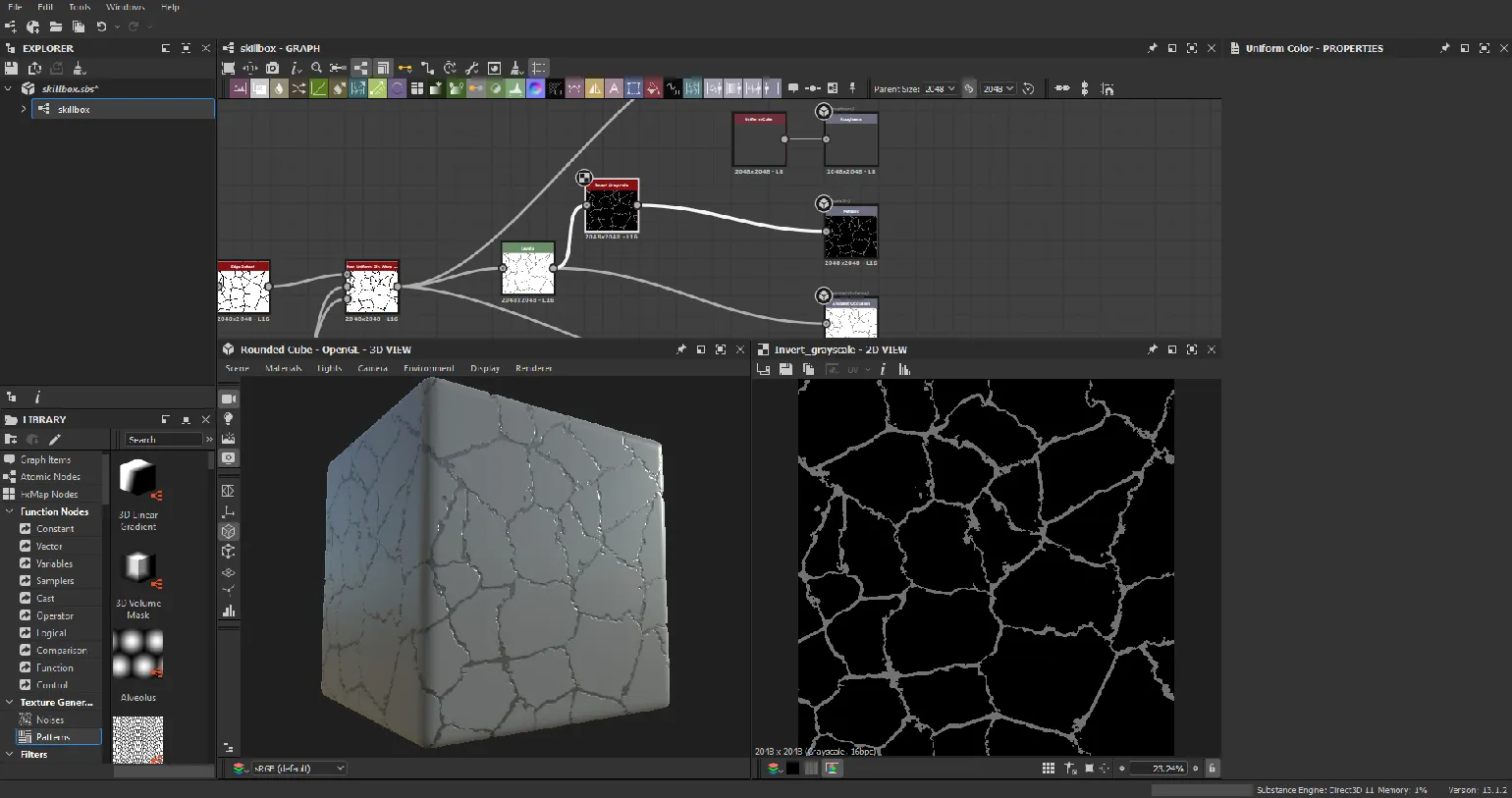Click the camera icon in the 3D view sidebar
Viewport: 1512px width, 798px height.
click(229, 399)
